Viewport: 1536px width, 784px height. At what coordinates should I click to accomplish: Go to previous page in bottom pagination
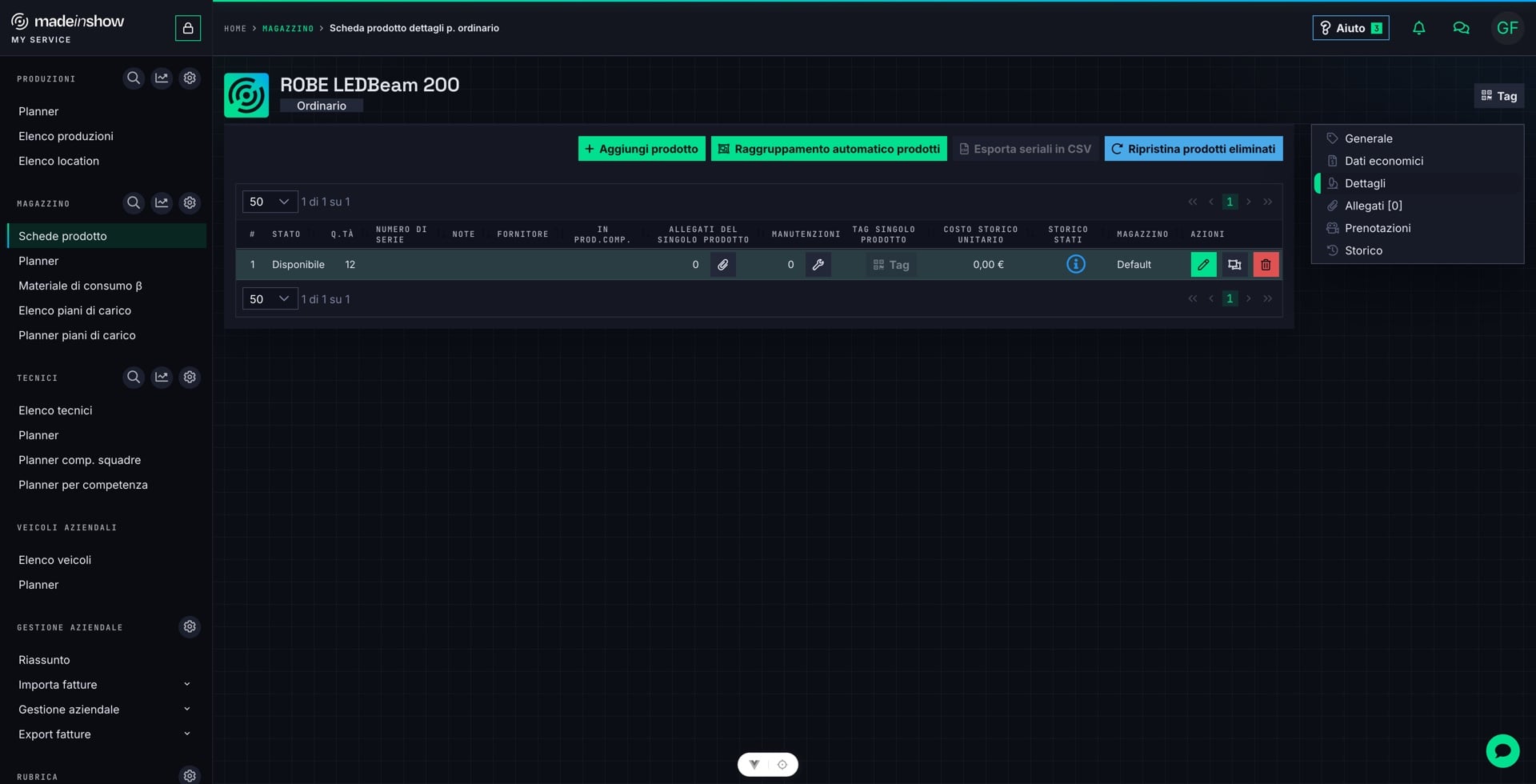point(1211,298)
